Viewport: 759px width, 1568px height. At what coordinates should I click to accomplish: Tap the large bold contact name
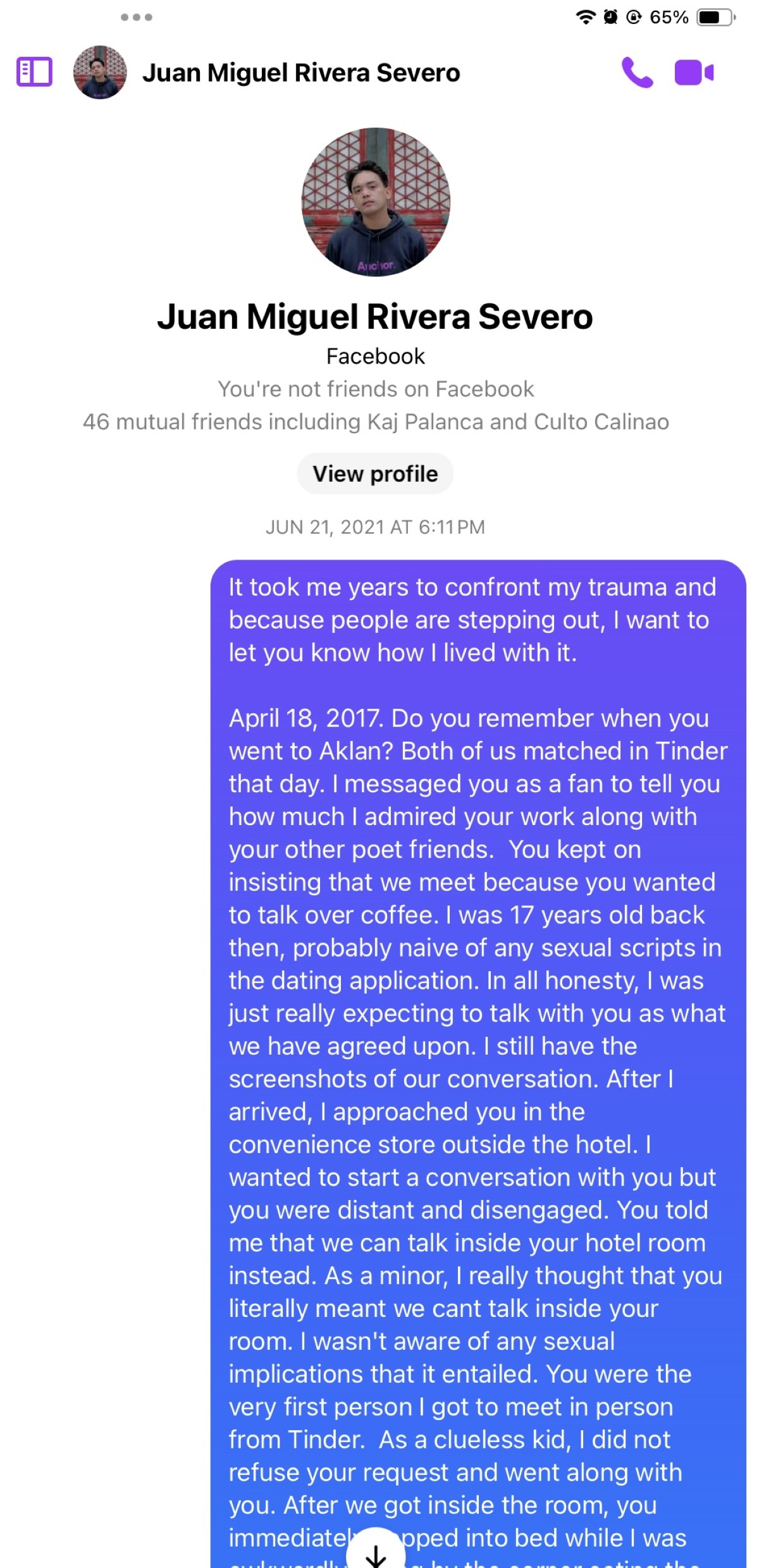tap(375, 316)
